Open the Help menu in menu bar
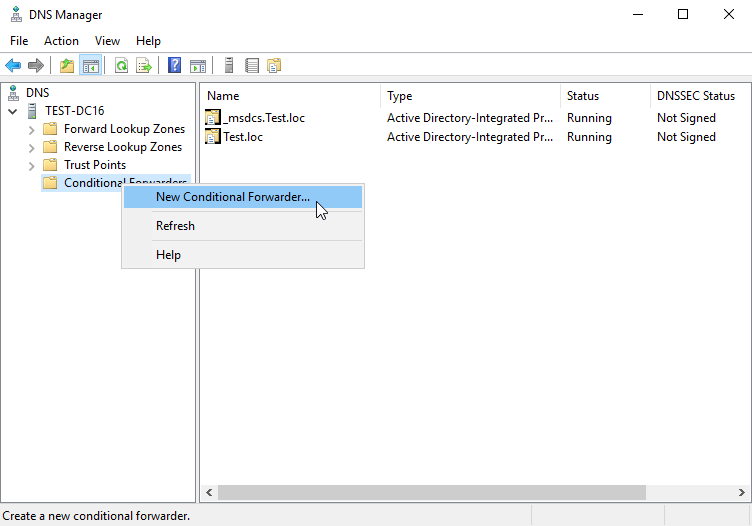The height and width of the screenshot is (526, 752). tap(148, 41)
